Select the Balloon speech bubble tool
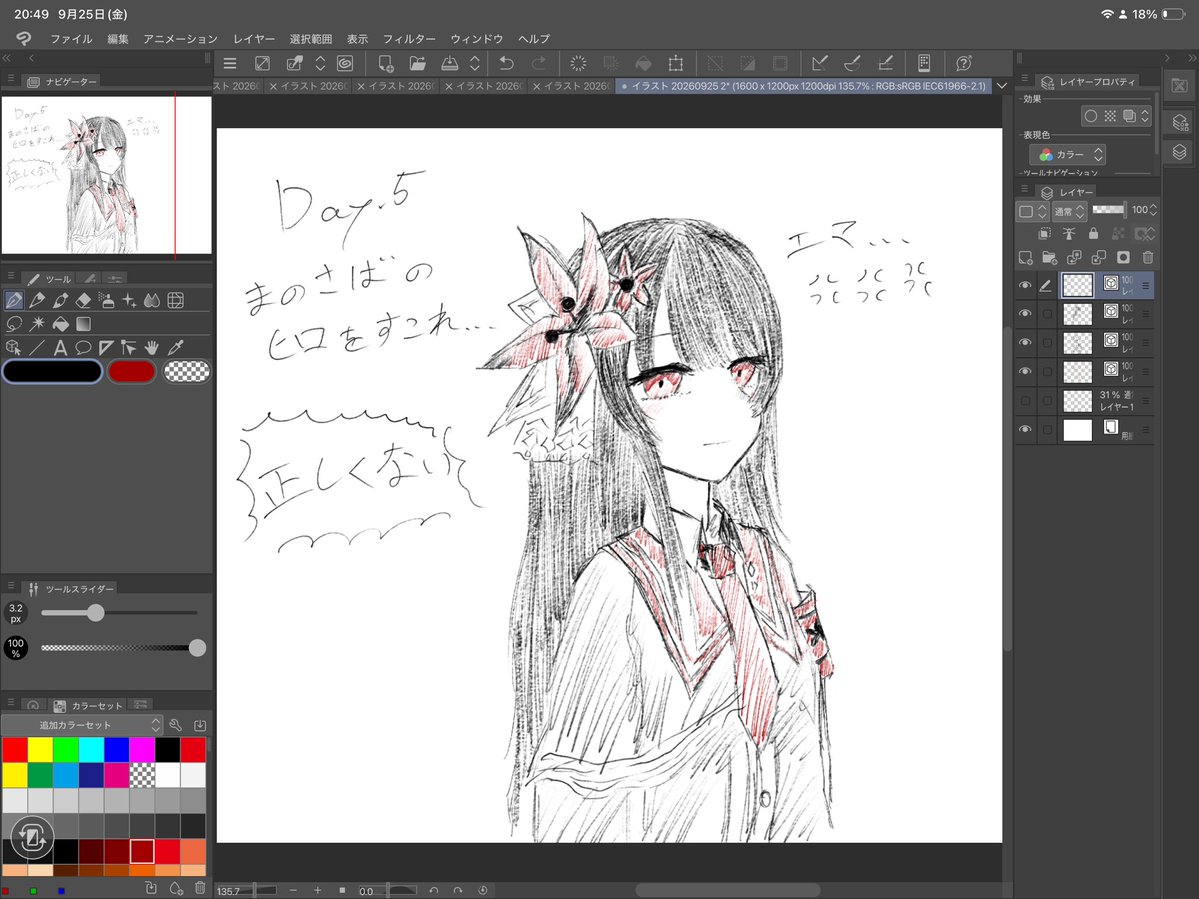Screen dimensions: 1199x899 pos(83,348)
